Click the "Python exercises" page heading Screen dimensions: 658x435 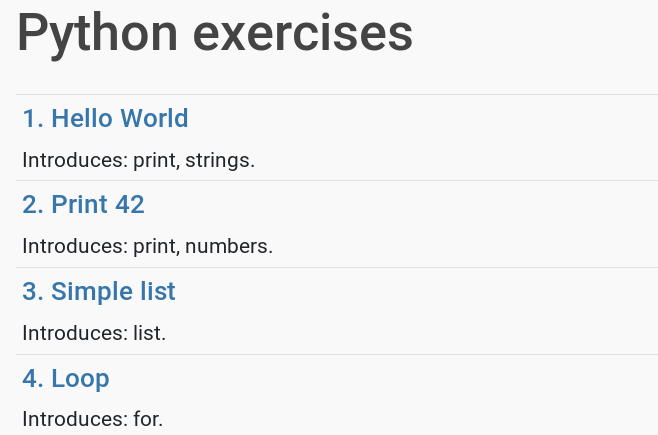[215, 33]
